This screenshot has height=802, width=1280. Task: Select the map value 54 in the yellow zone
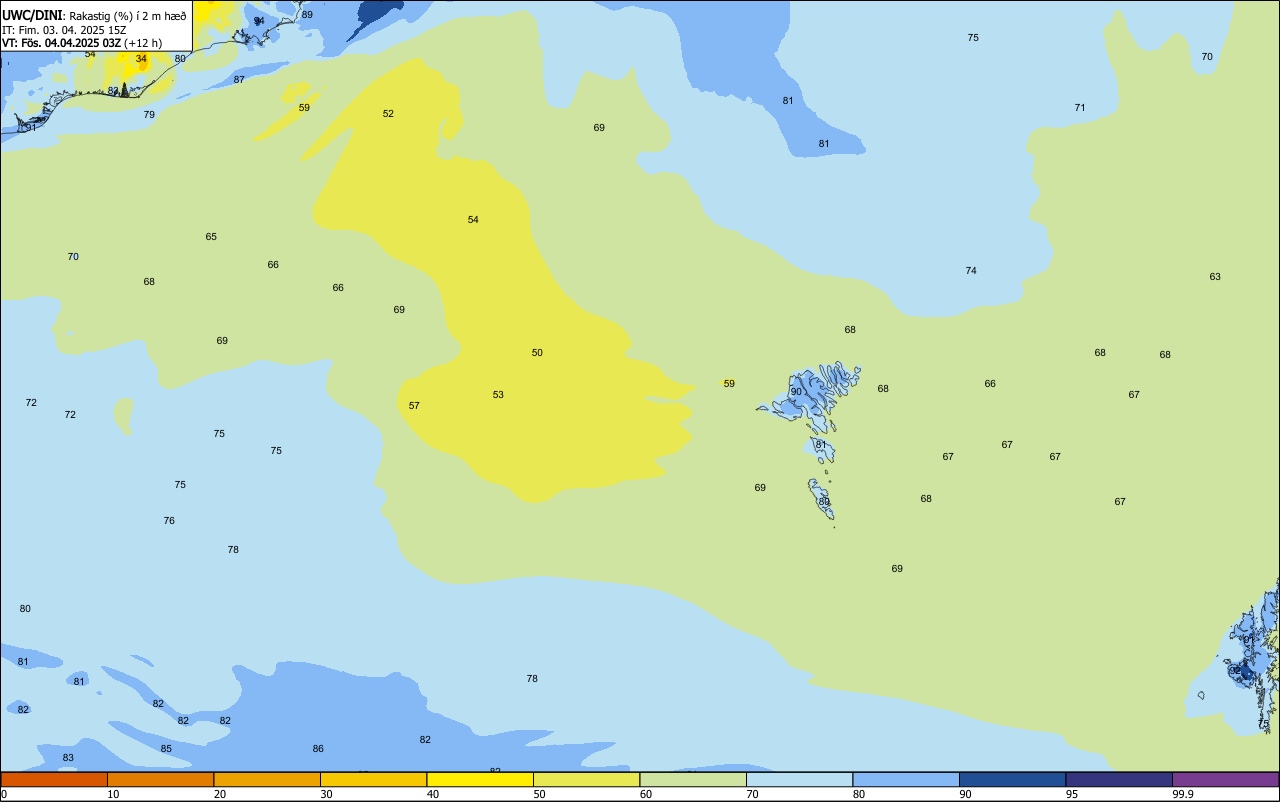pos(473,220)
